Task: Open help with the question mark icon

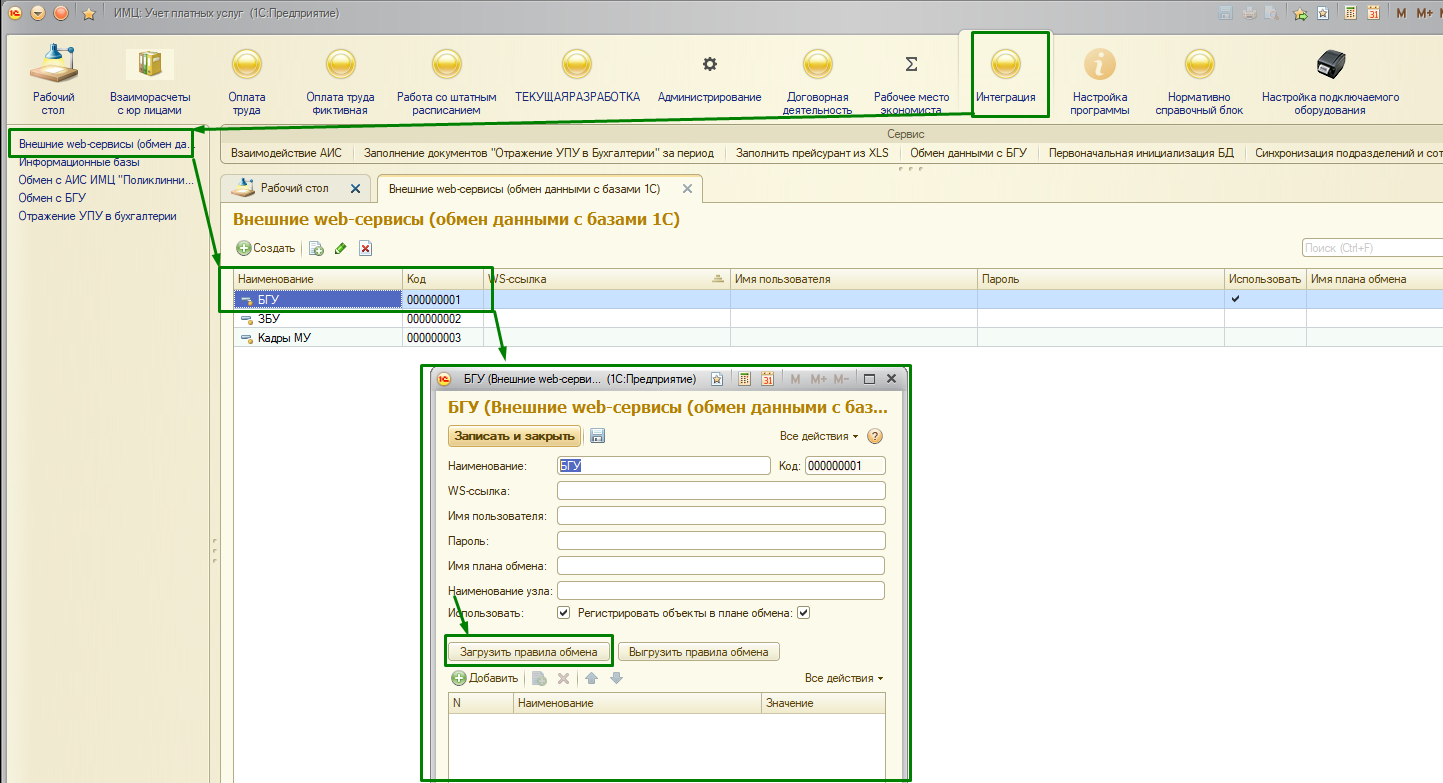Action: tap(875, 436)
